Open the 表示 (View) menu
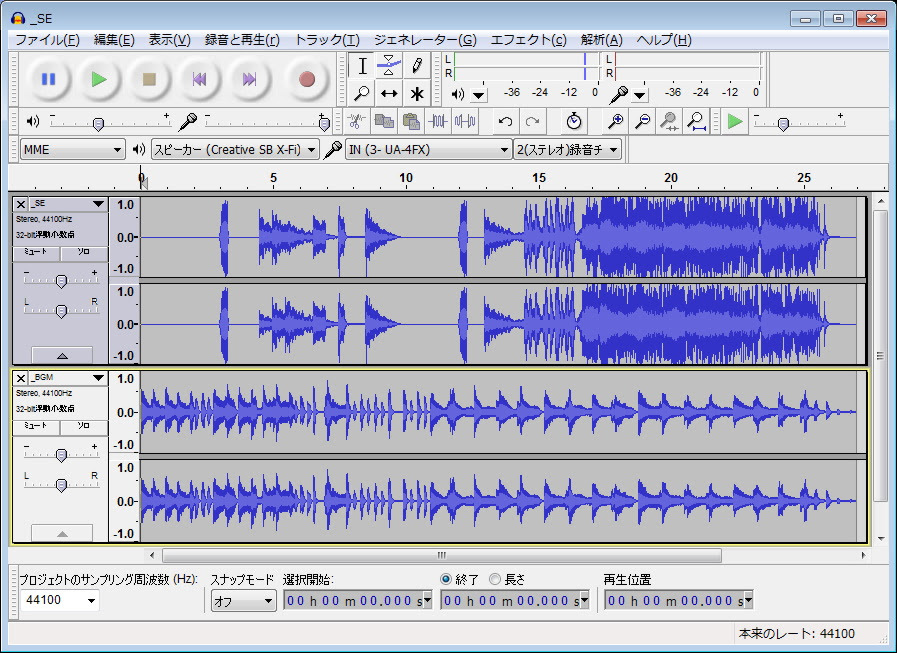The image size is (897, 653). coord(169,40)
